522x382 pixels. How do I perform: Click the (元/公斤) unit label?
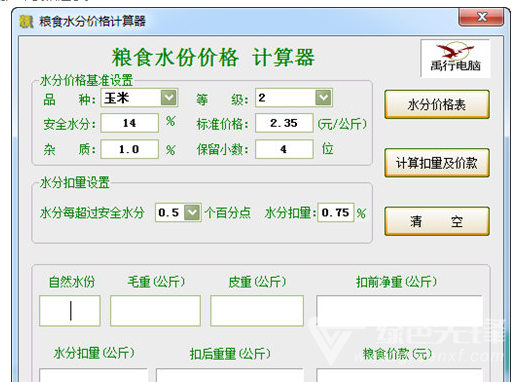342,124
